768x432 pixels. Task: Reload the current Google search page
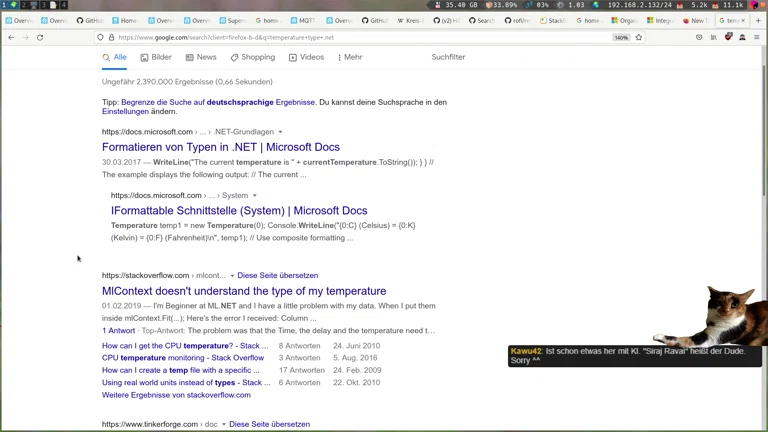[x=40, y=37]
